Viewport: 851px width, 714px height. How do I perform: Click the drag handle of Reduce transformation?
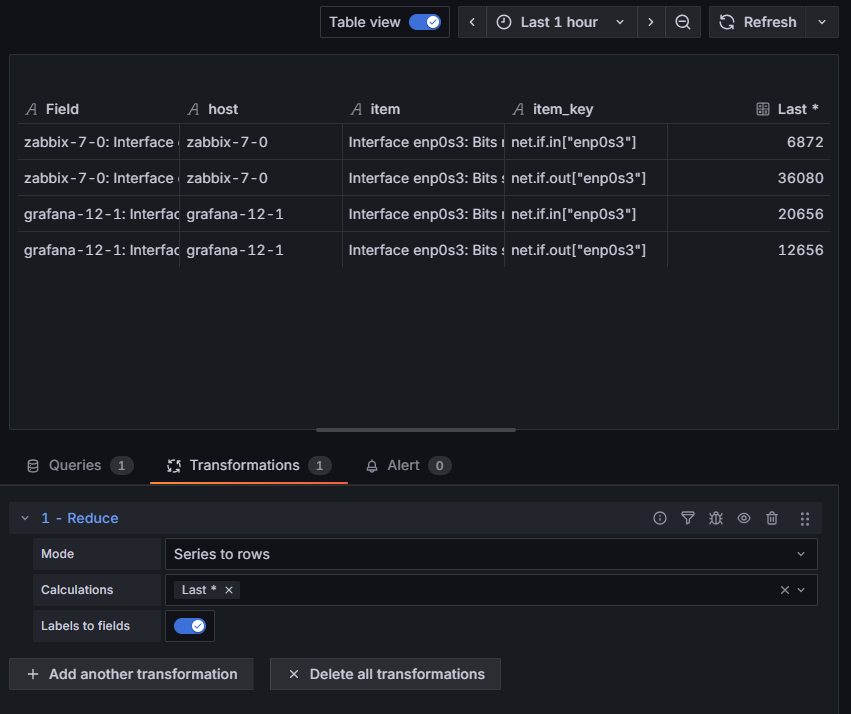[805, 518]
